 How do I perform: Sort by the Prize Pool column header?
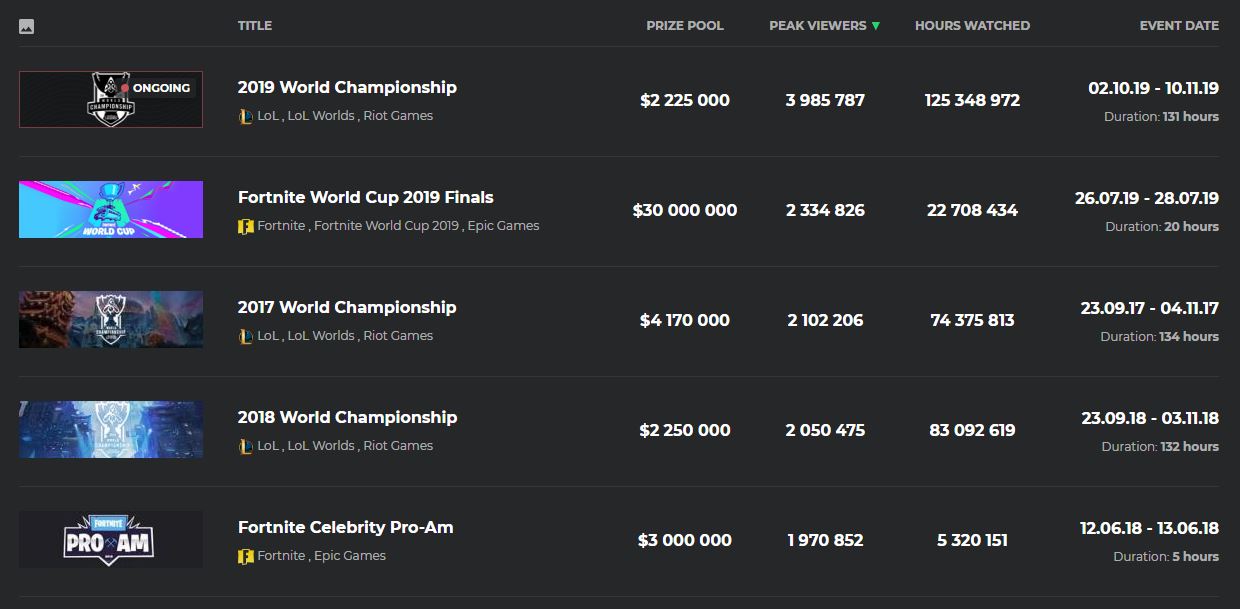pos(684,26)
